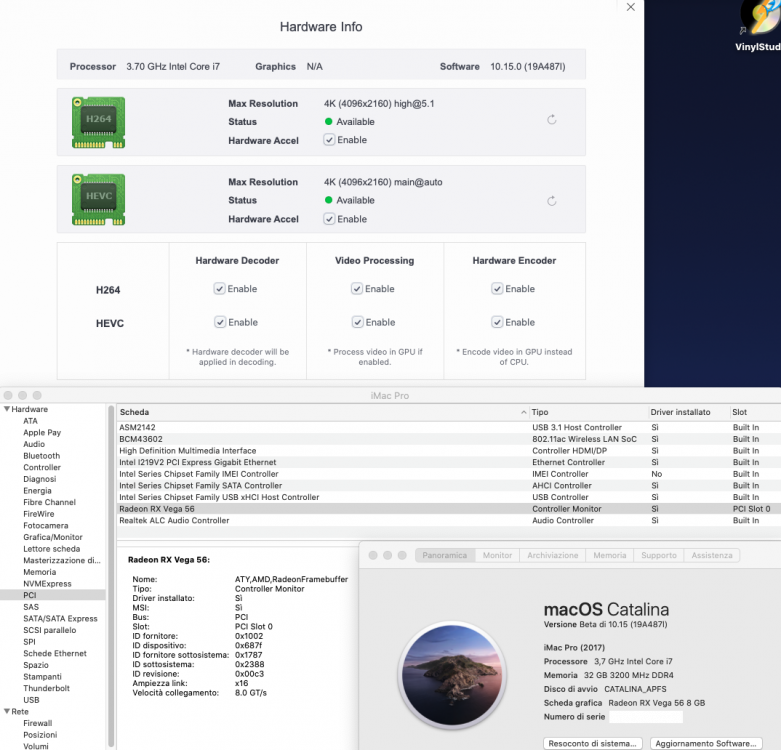
Task: Click Resoconto di sistema button
Action: coord(593,743)
